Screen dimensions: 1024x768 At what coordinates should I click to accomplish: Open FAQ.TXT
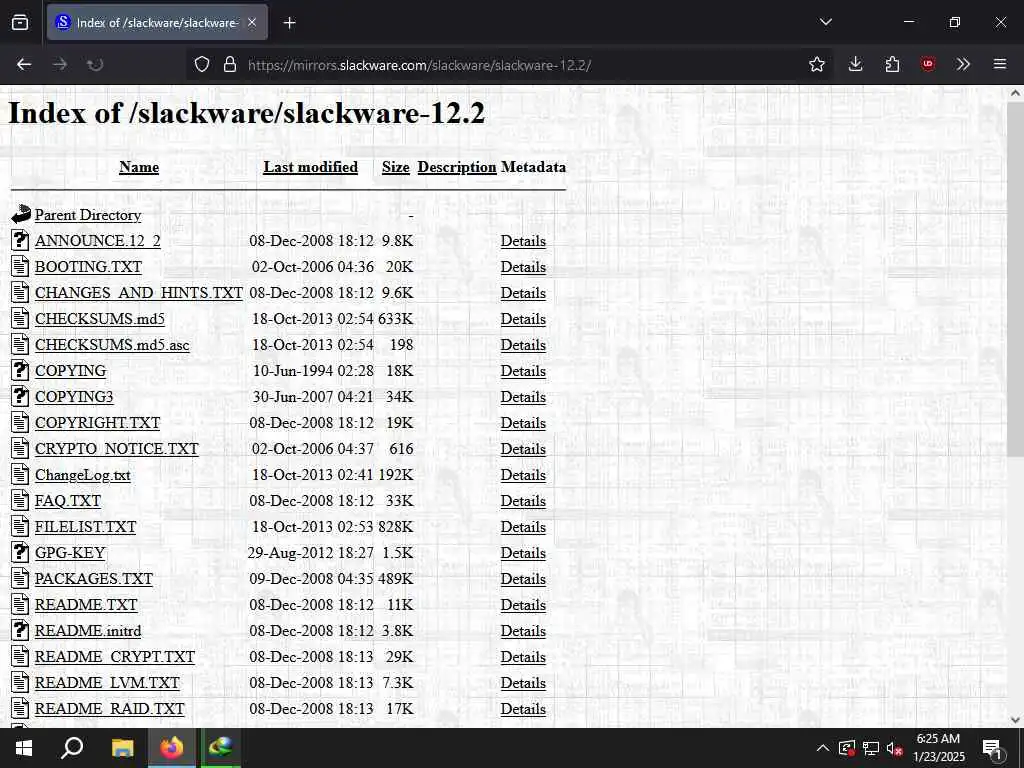68,501
